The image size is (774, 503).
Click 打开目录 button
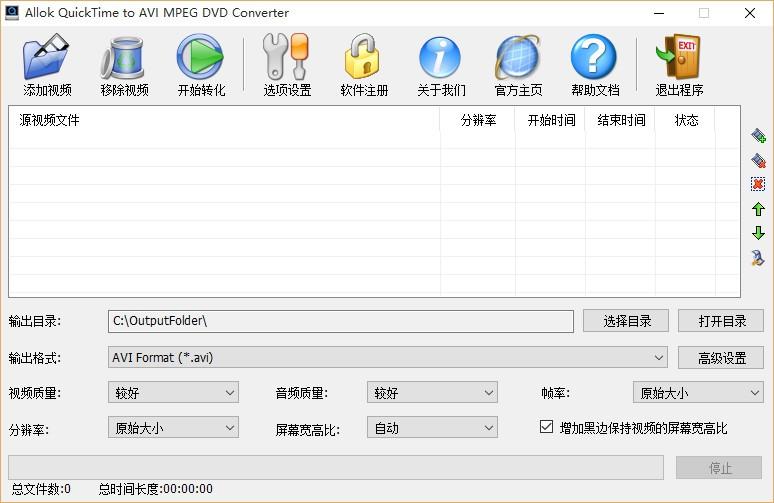pyautogui.click(x=721, y=321)
